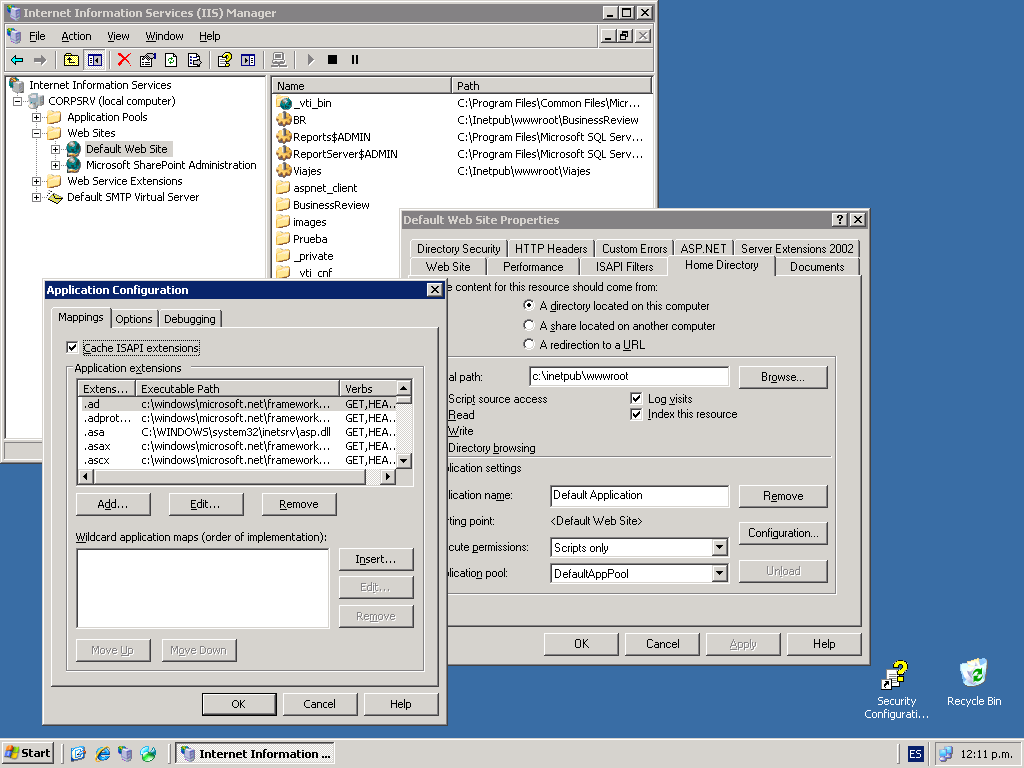
Task: Open the Security Configuration desktop shortcut
Action: point(896,690)
